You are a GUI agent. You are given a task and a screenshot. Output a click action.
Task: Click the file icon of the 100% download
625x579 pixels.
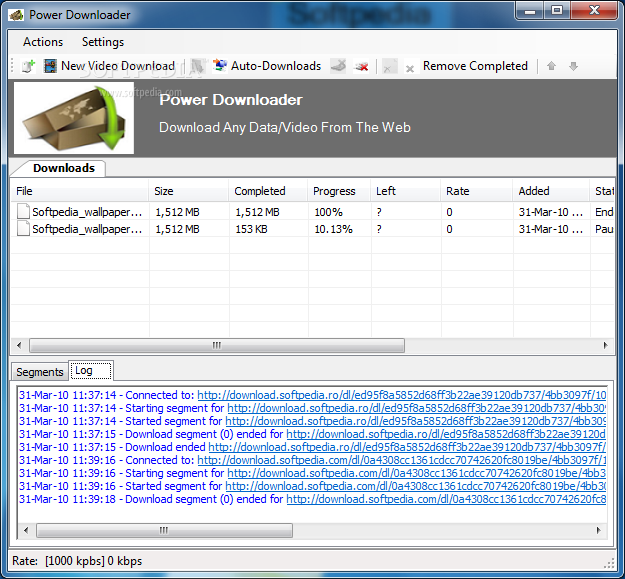click(23, 212)
